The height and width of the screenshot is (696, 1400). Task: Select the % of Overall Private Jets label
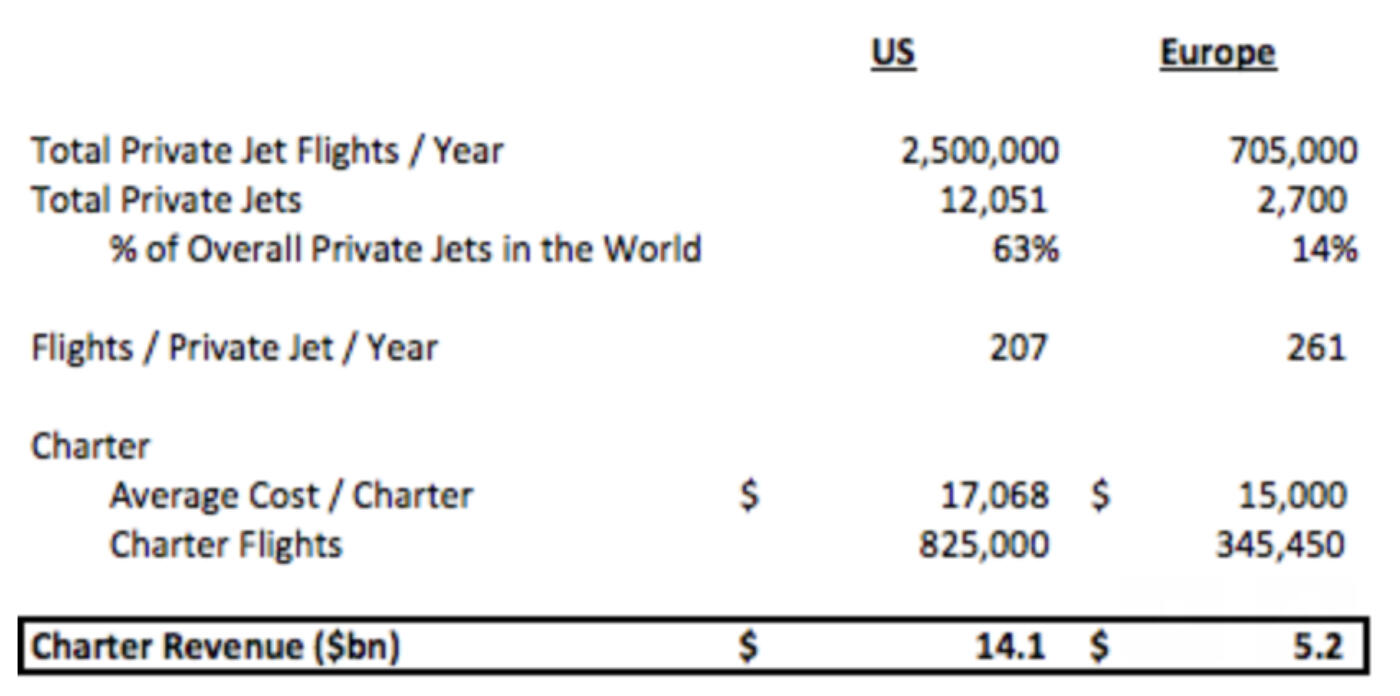point(405,248)
